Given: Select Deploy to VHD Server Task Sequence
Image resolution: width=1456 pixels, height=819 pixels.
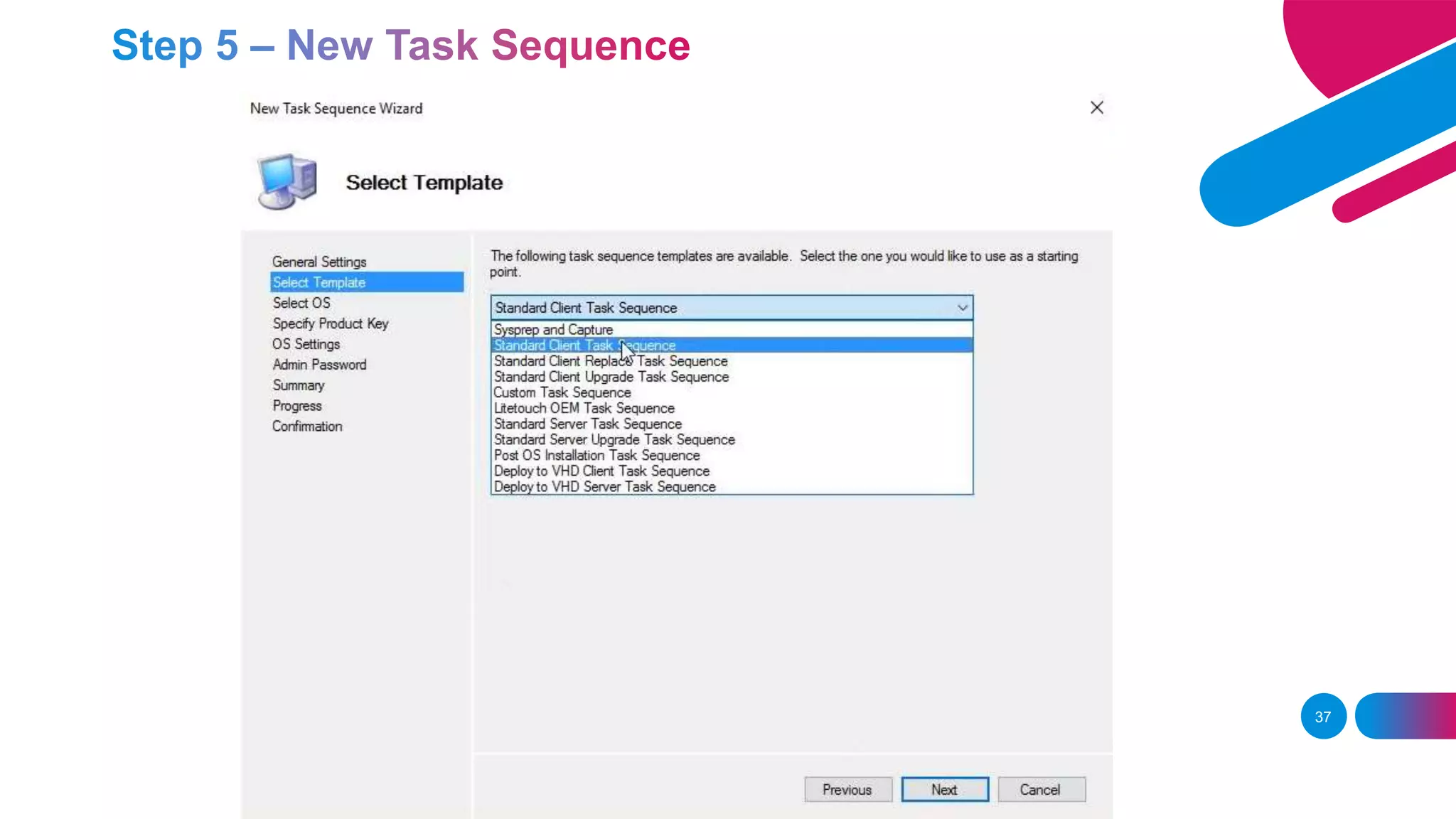Looking at the screenshot, I should coord(604,487).
